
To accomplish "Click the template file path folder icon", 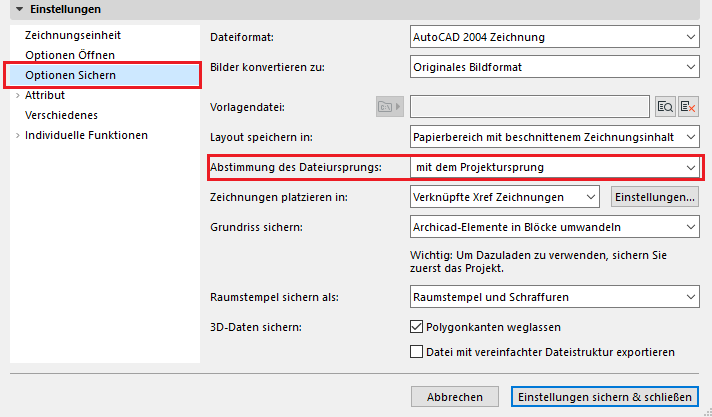I will [388, 106].
